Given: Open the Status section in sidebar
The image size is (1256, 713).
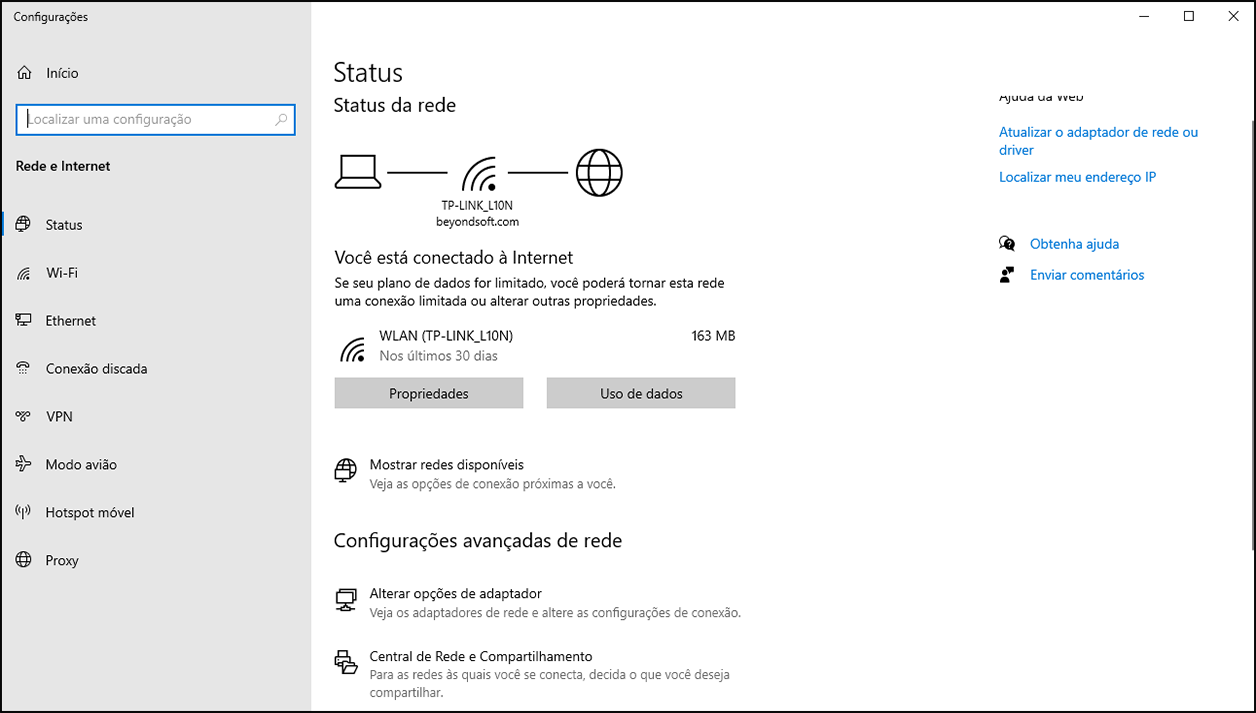Looking at the screenshot, I should click(64, 225).
